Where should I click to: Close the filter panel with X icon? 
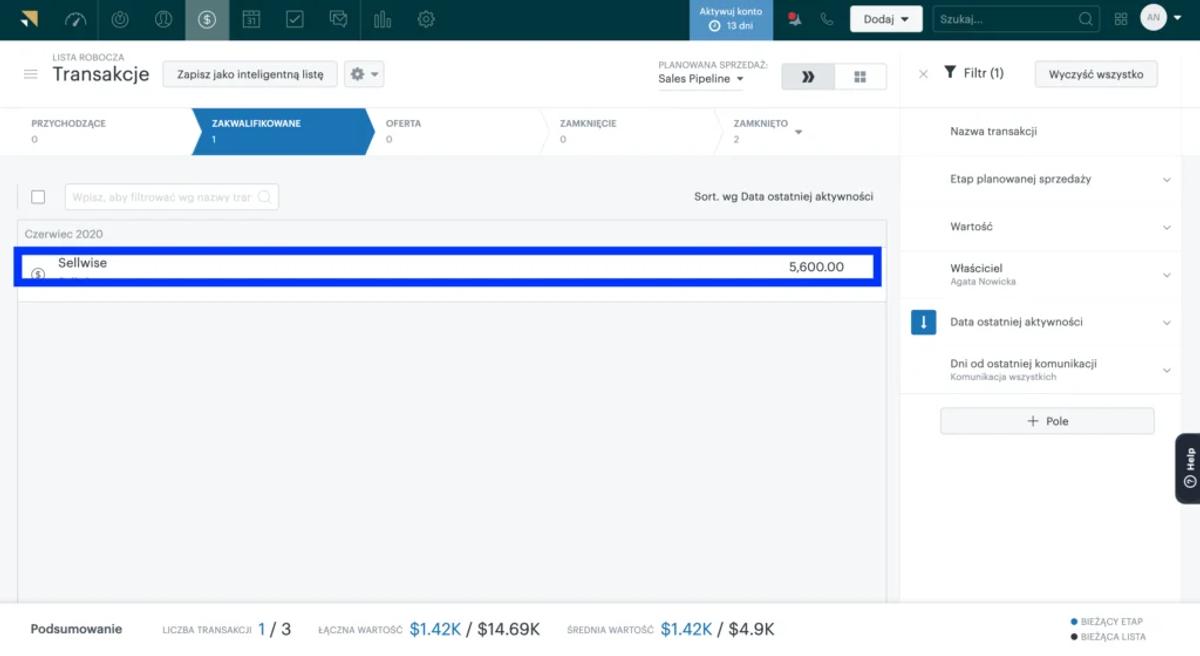point(923,74)
